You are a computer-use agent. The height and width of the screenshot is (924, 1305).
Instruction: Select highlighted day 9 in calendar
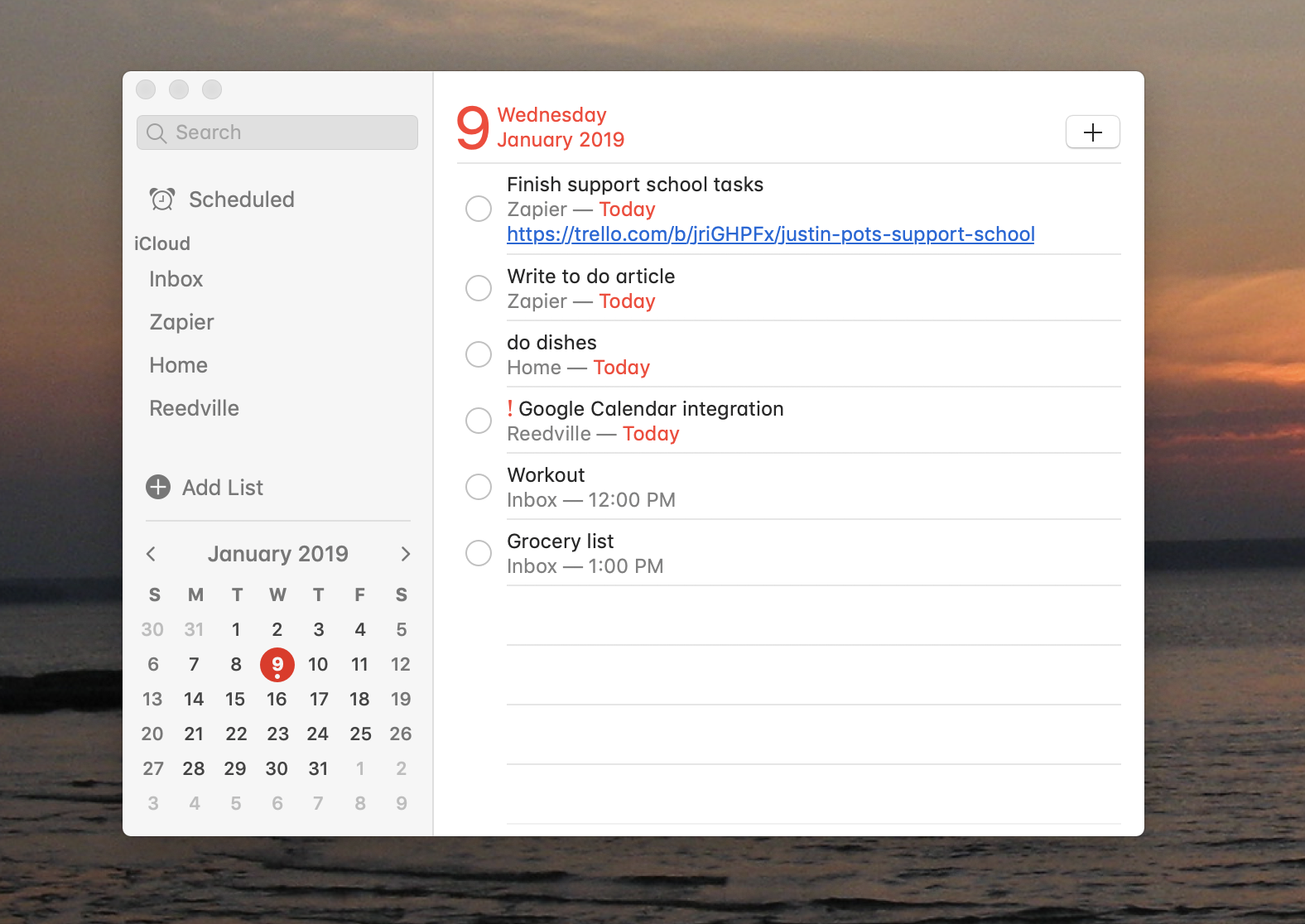tap(277, 665)
